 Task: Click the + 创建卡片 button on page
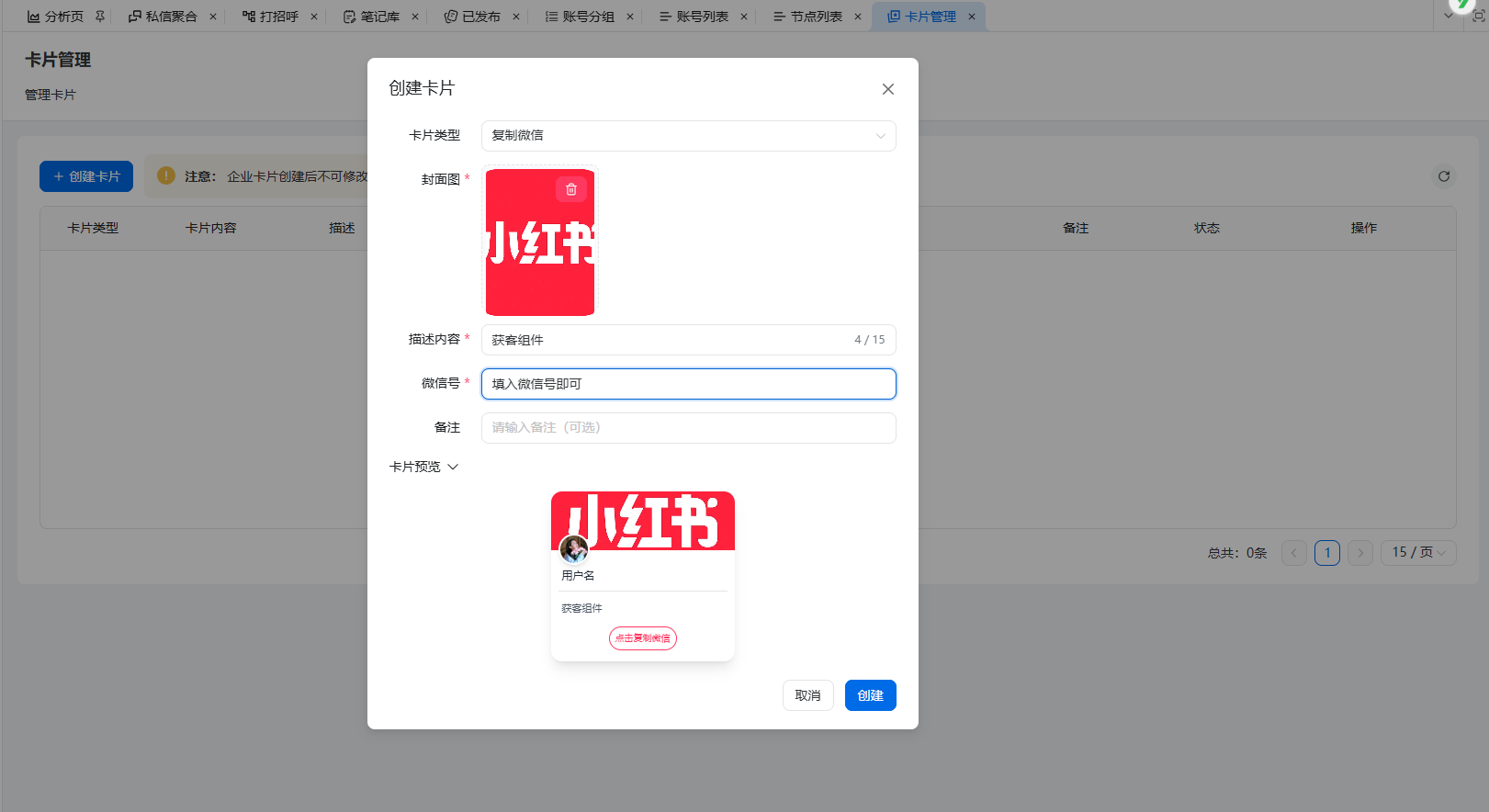(x=86, y=176)
